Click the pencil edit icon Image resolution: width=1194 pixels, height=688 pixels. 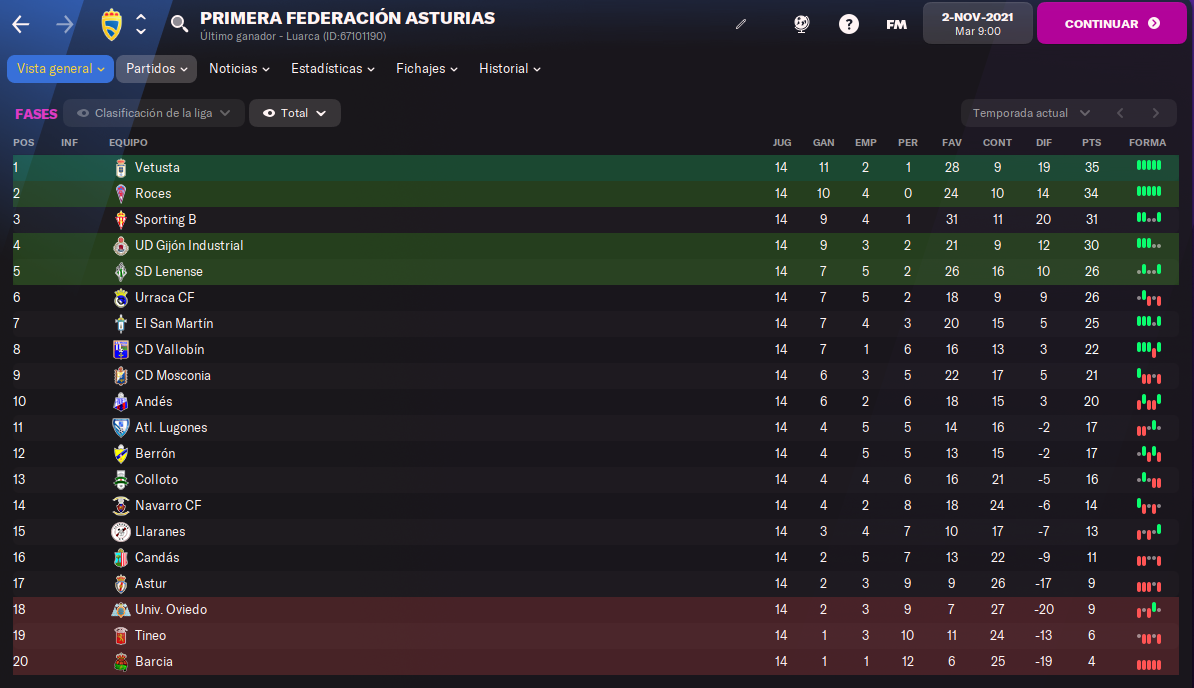741,24
